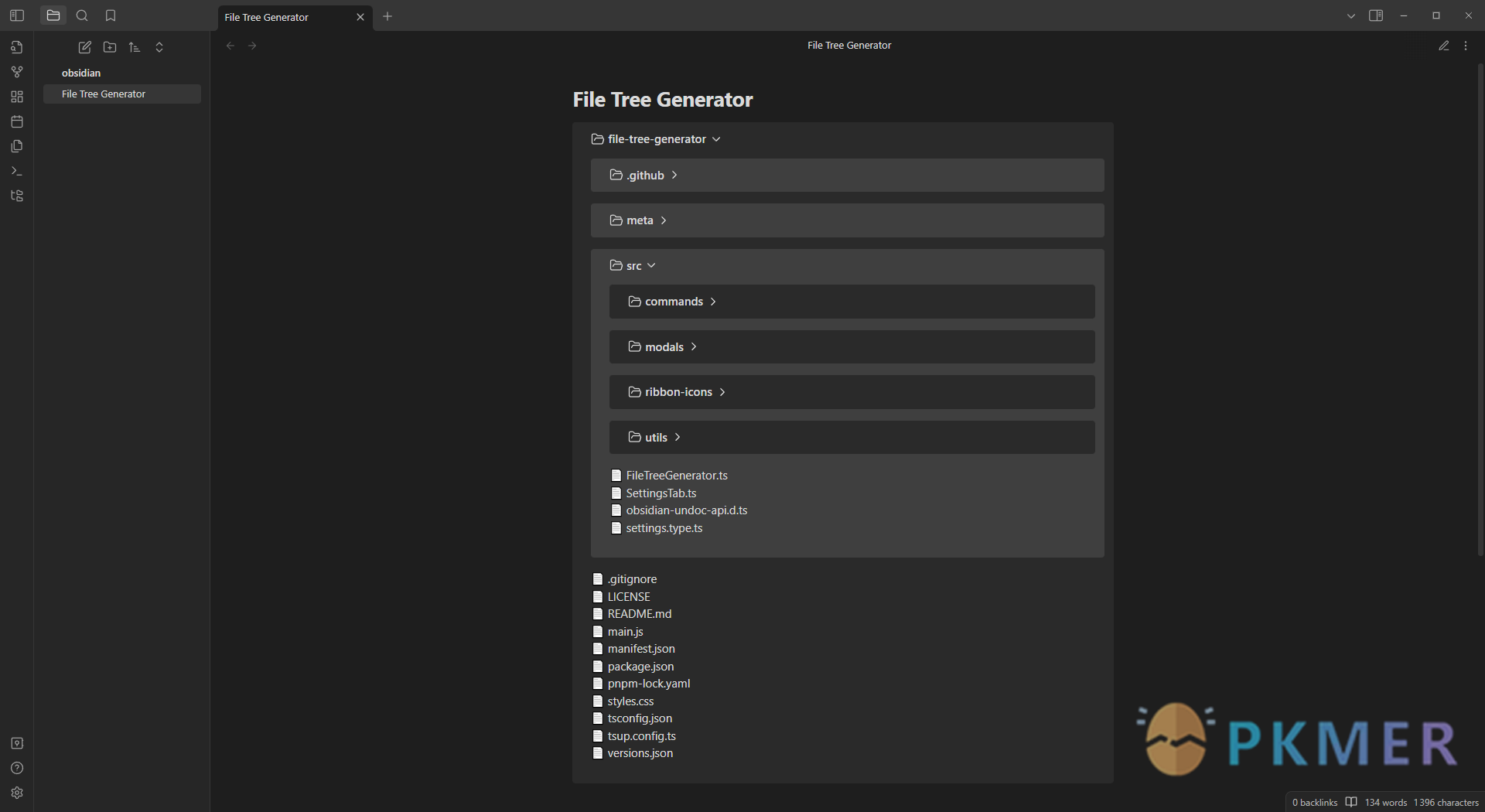Click the .gitignore file entry

(625, 579)
